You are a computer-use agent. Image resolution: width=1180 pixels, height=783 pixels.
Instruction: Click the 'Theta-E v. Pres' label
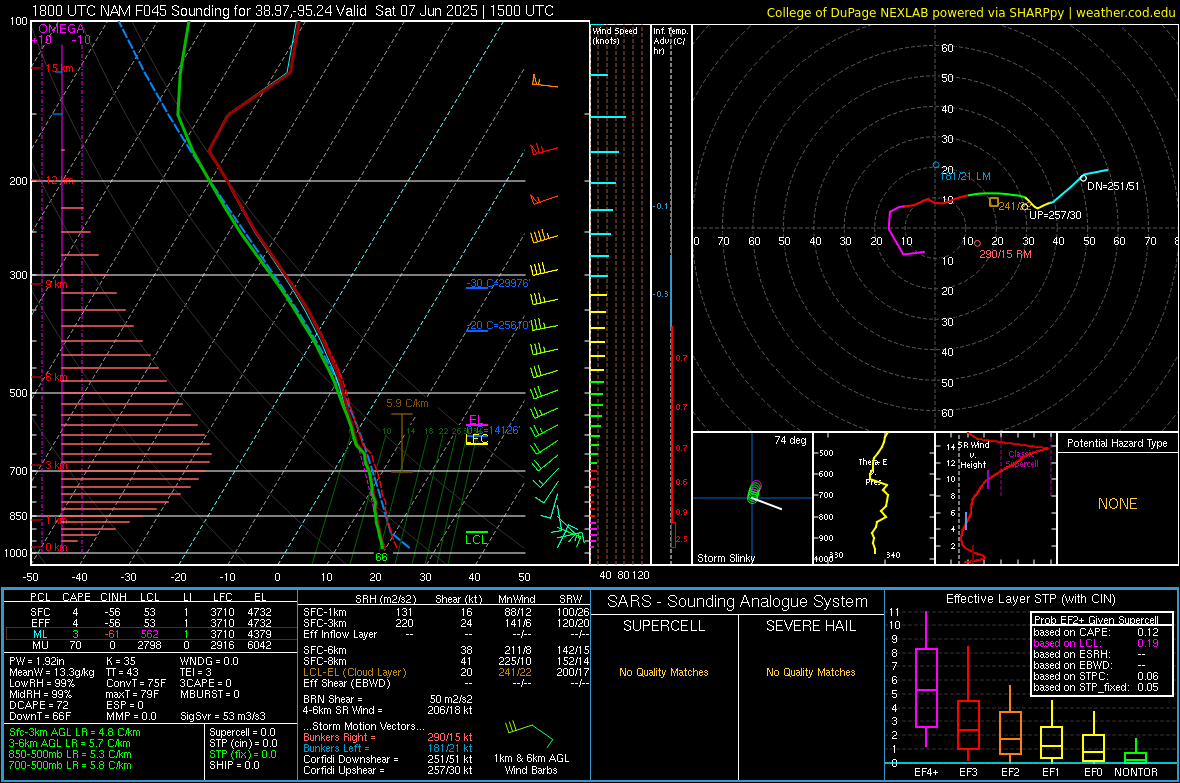tap(873, 472)
